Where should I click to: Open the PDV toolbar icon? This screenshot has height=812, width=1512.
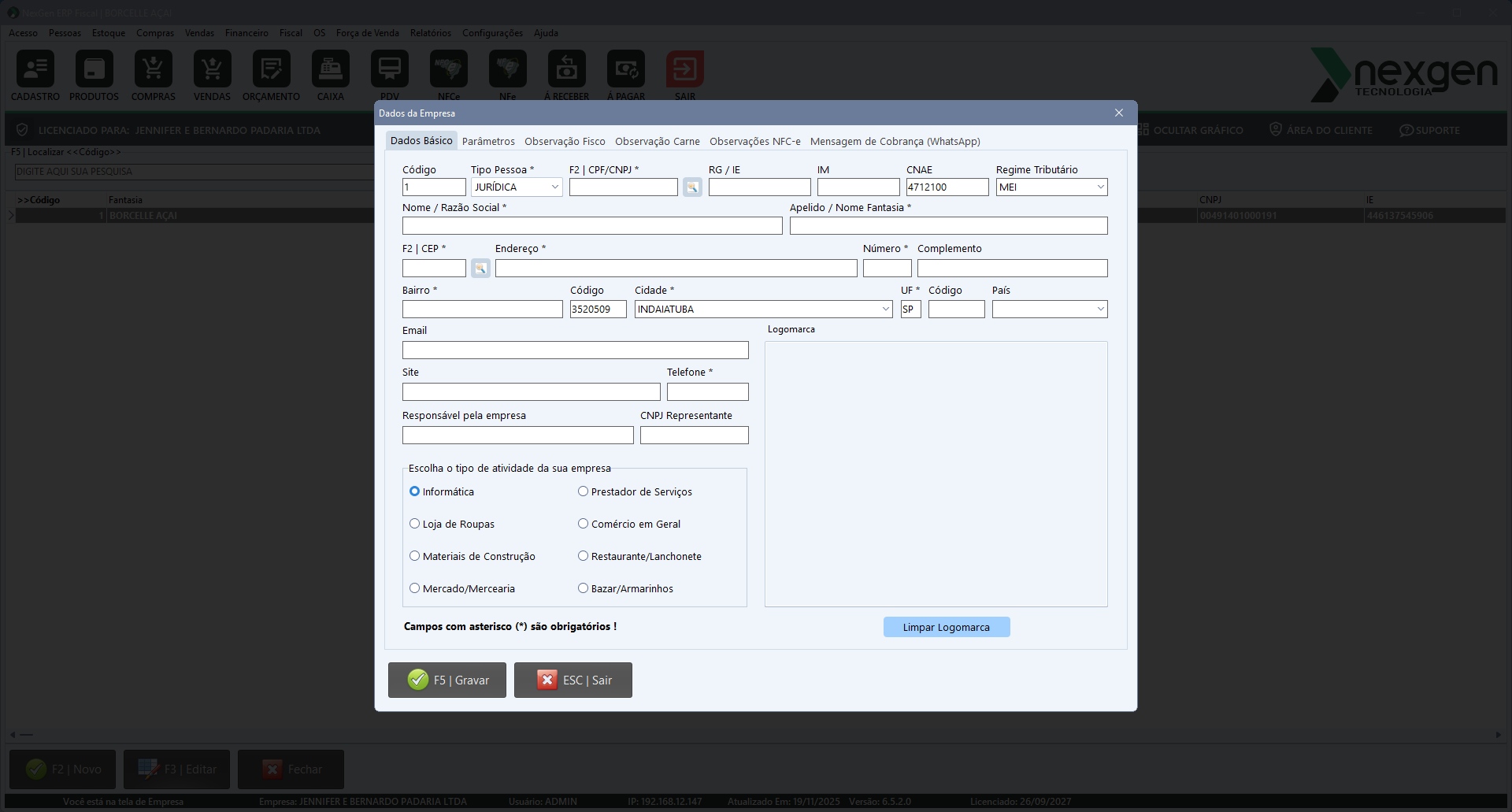[390, 70]
